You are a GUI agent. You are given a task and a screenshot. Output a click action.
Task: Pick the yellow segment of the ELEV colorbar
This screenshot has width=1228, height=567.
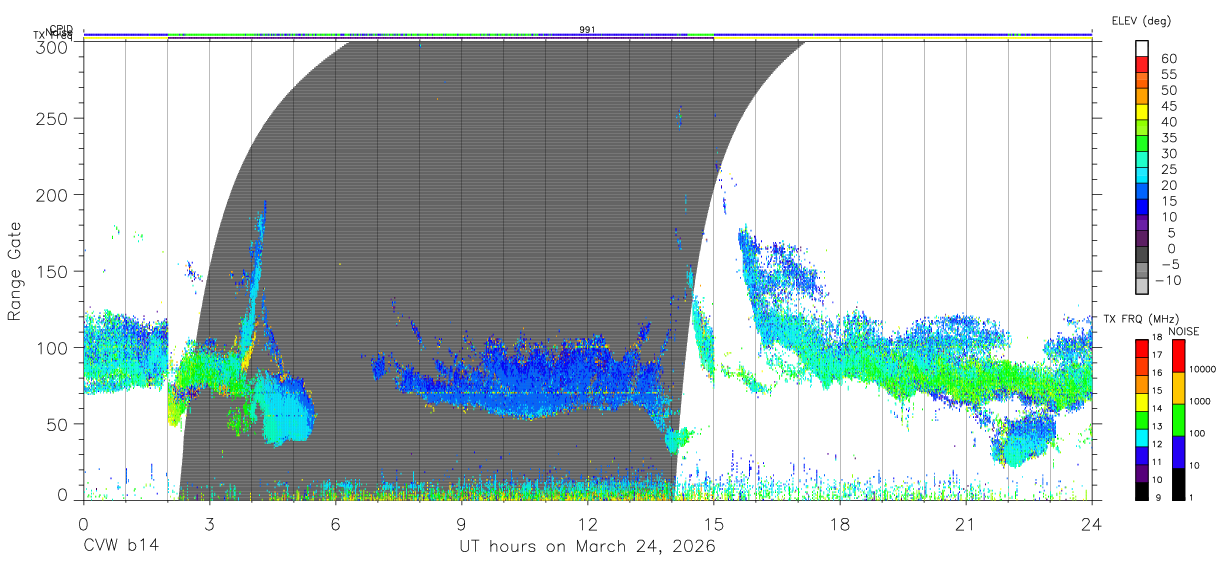click(x=1142, y=112)
